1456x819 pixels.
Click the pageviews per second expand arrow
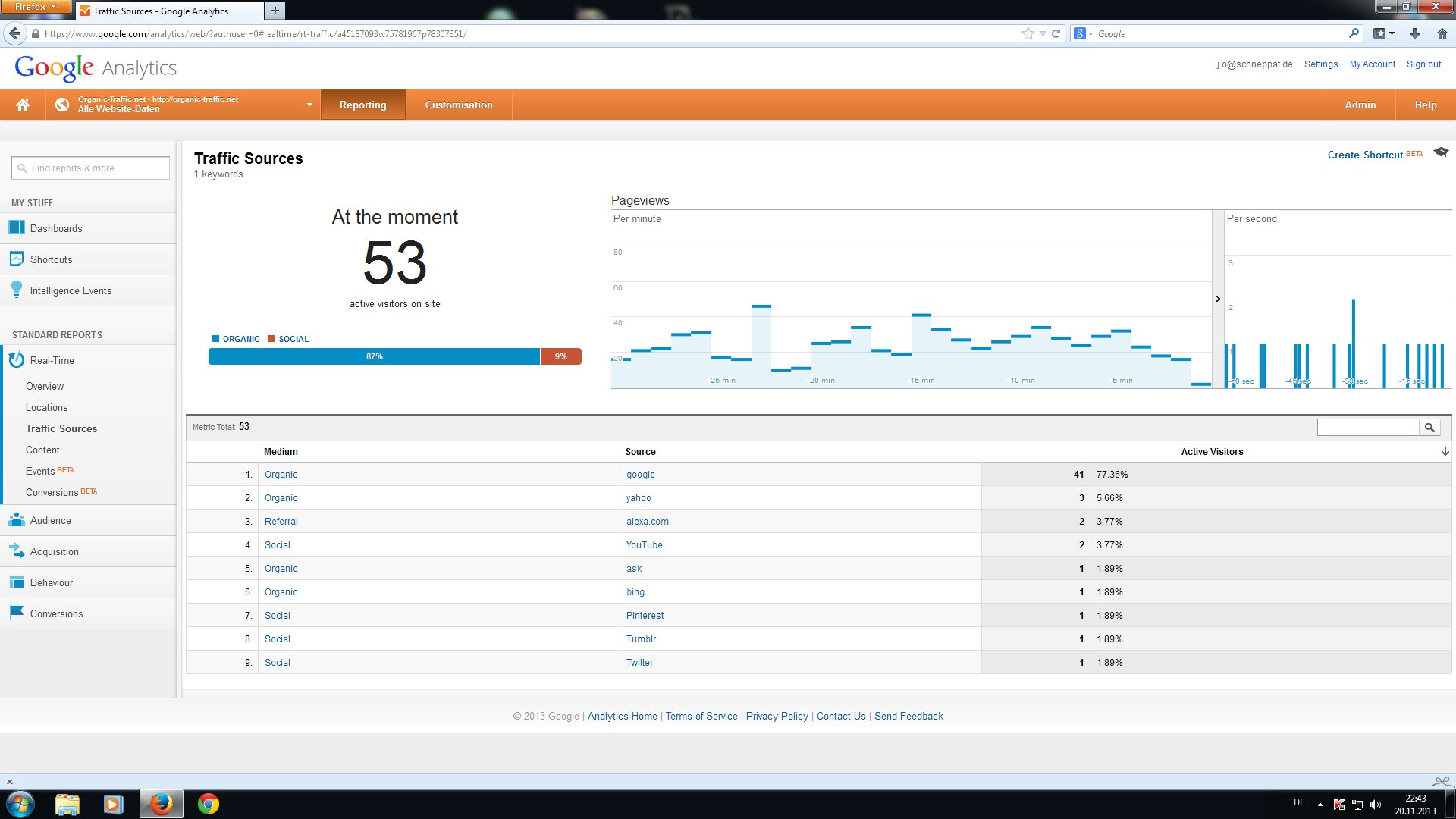[1217, 298]
